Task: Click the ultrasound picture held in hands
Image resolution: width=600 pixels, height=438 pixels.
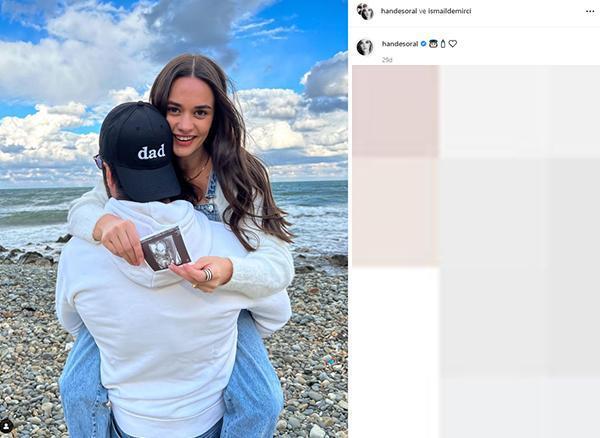Action: click(166, 248)
